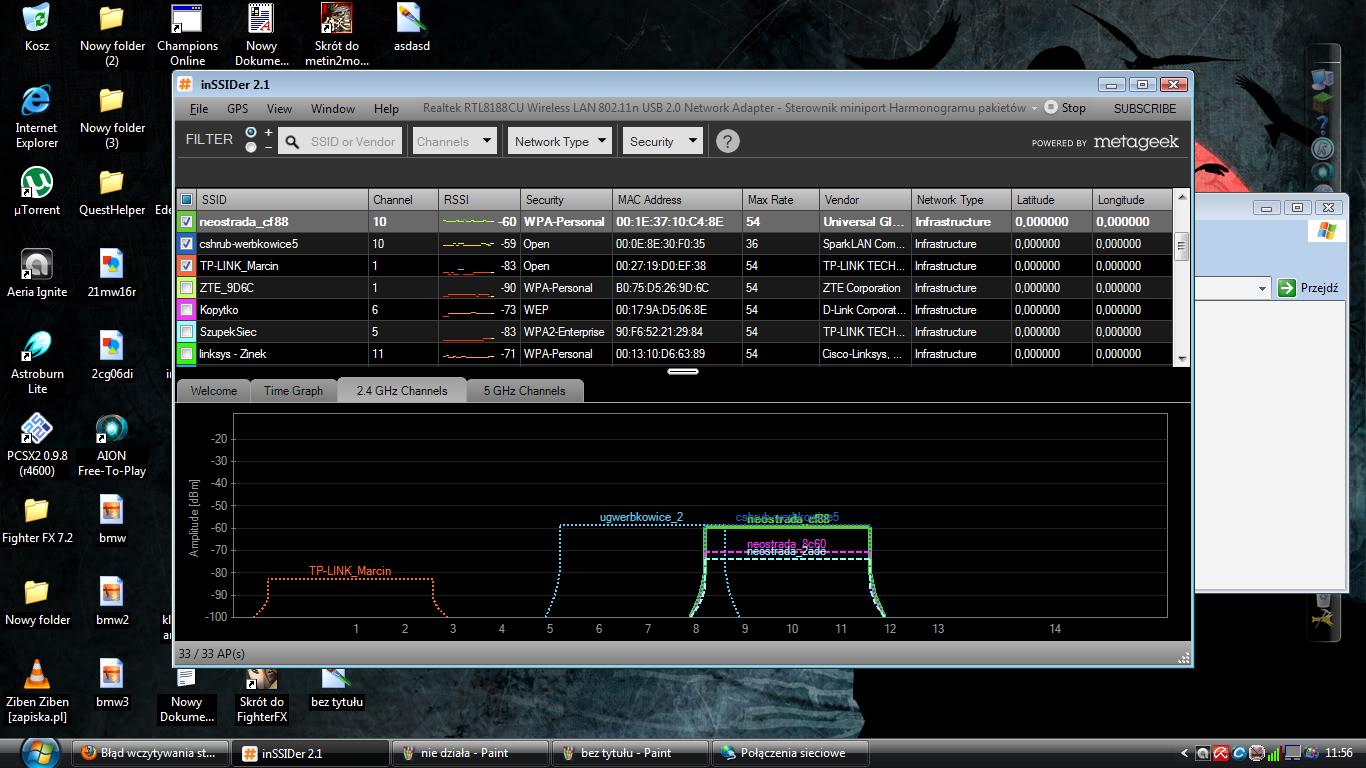Select the asdasd desktop file icon
This screenshot has height=768, width=1366.
click(412, 28)
